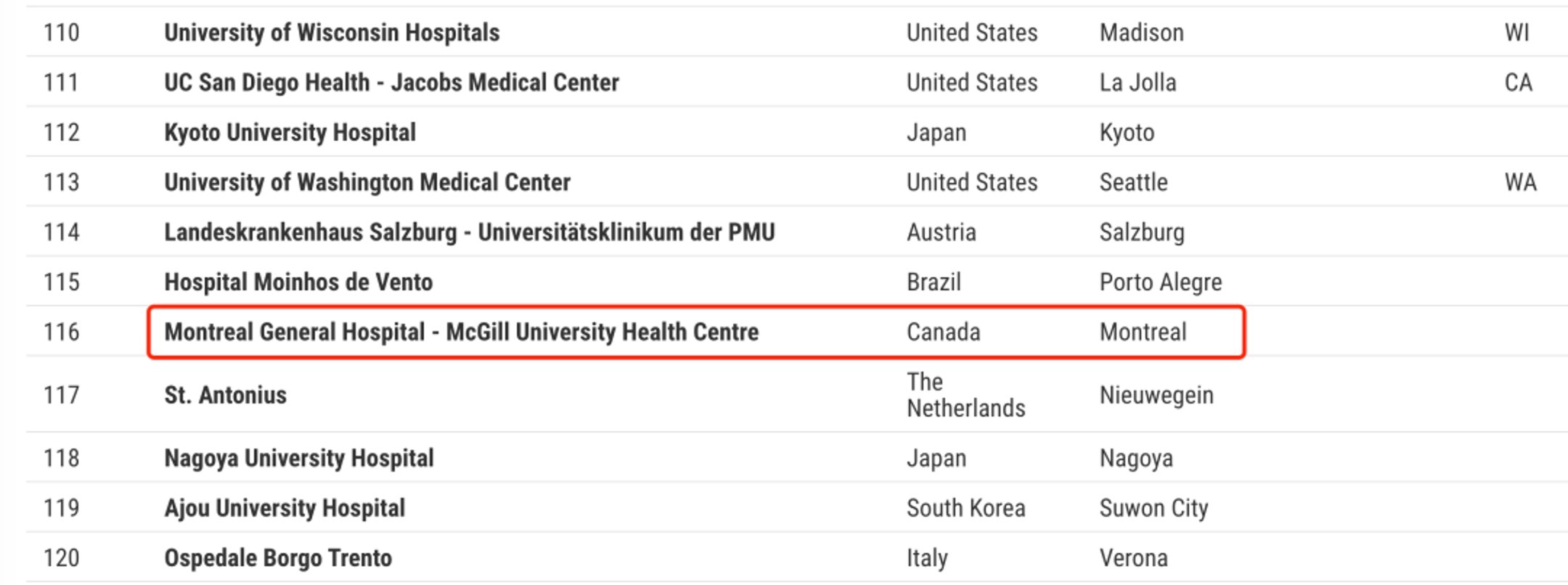This screenshot has width=1568, height=585.
Task: Click University of Wisconsin Hospitals name
Action: click(332, 33)
